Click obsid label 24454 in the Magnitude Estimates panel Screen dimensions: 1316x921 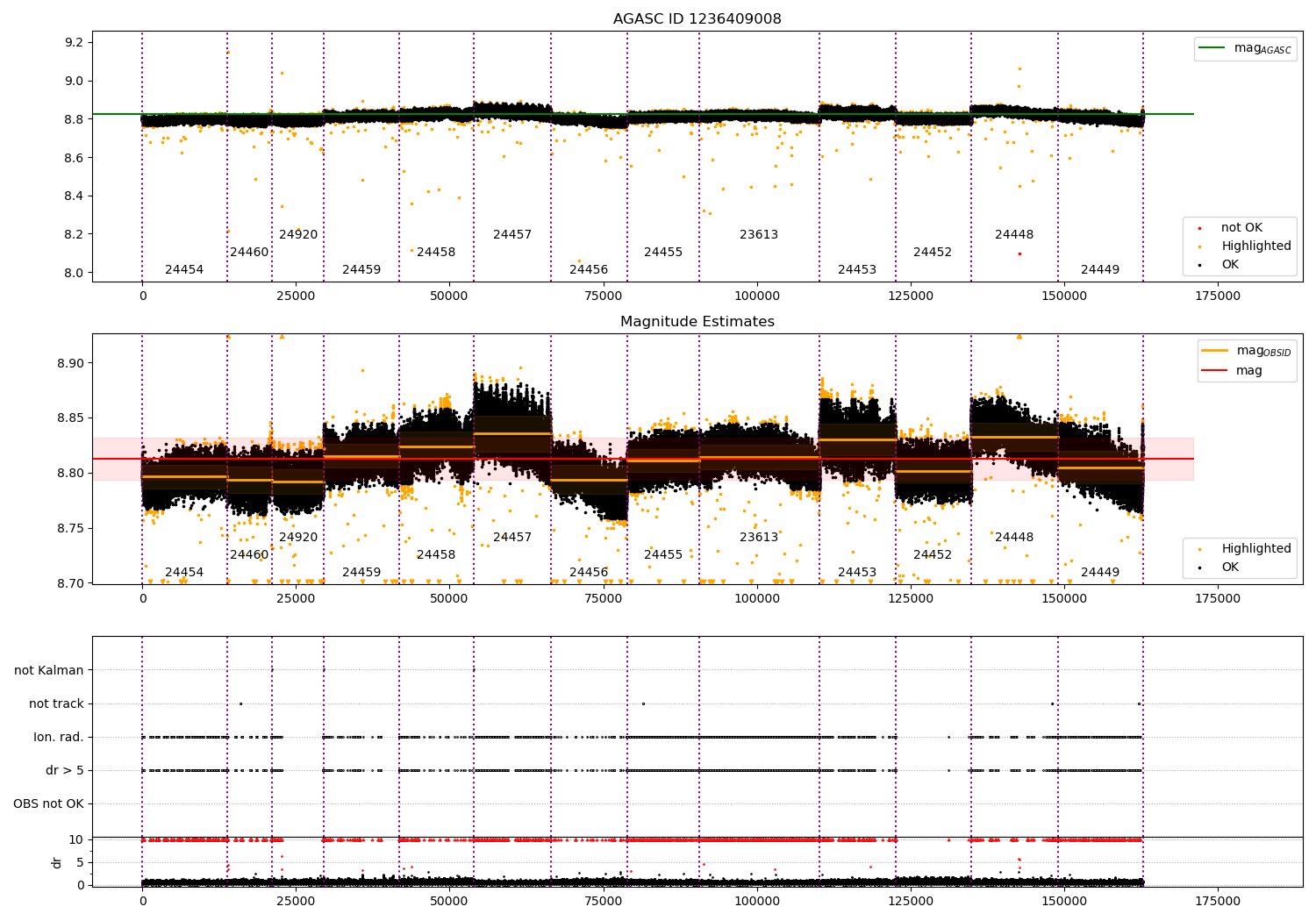(x=184, y=573)
